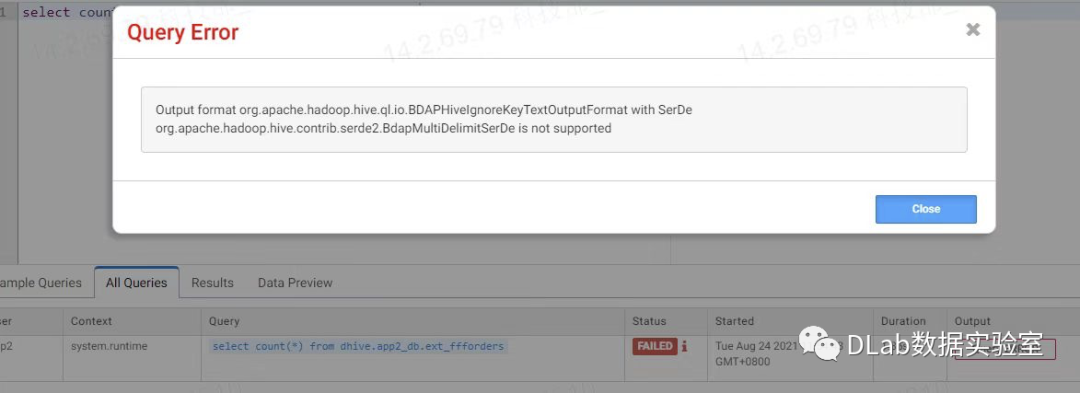This screenshot has height=393, width=1080.
Task: Click the red-outlined output button in row
Action: point(1005,350)
